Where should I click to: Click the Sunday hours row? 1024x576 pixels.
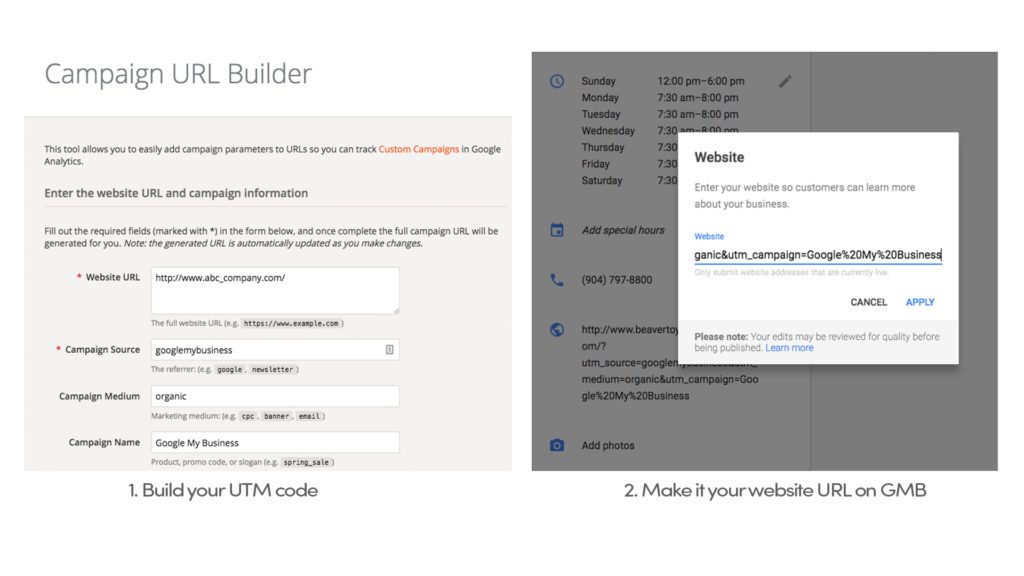click(x=663, y=81)
